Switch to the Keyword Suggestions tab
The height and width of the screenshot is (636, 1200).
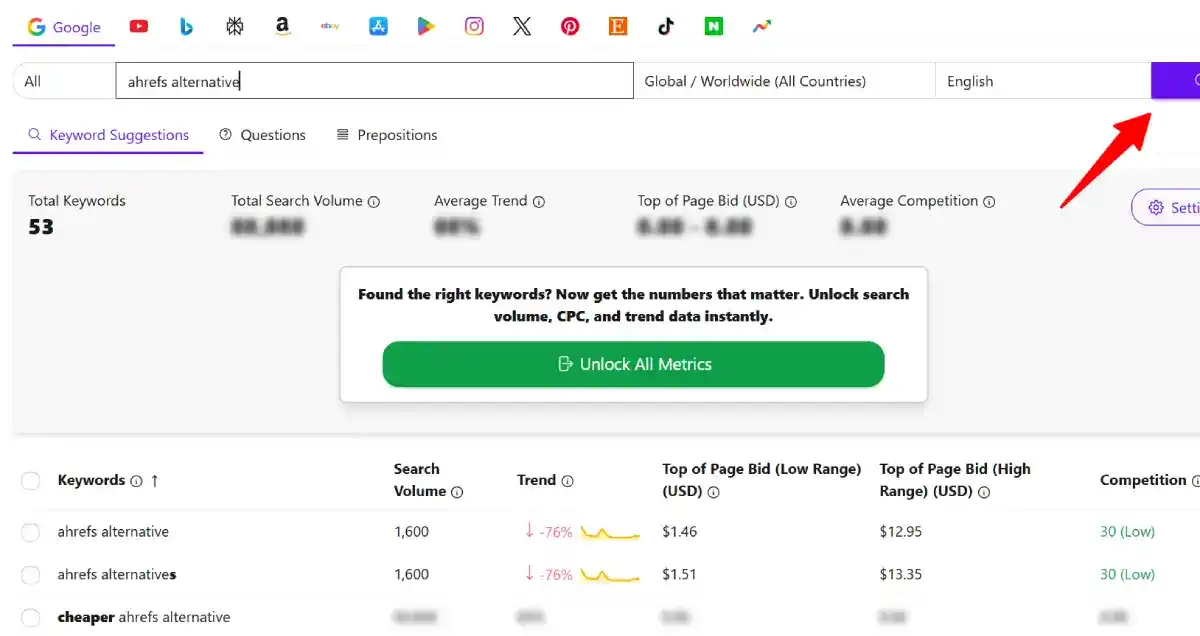[108, 135]
